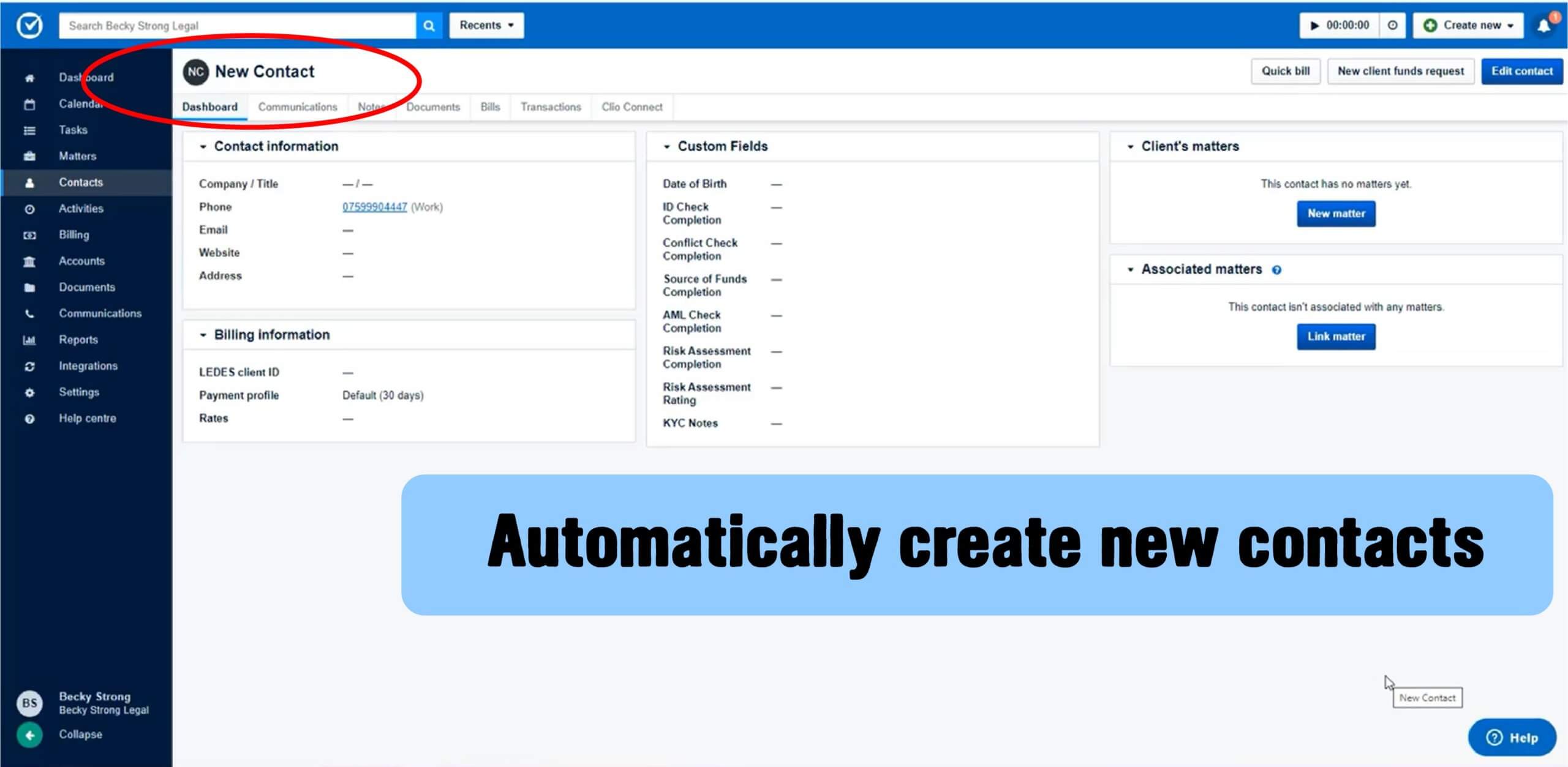Click the New matter button
The height and width of the screenshot is (767, 1568).
pyautogui.click(x=1336, y=214)
